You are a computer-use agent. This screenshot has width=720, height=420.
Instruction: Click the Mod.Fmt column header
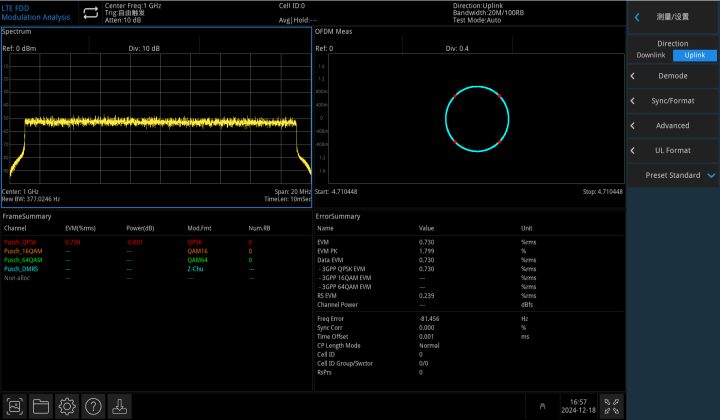pyautogui.click(x=199, y=228)
